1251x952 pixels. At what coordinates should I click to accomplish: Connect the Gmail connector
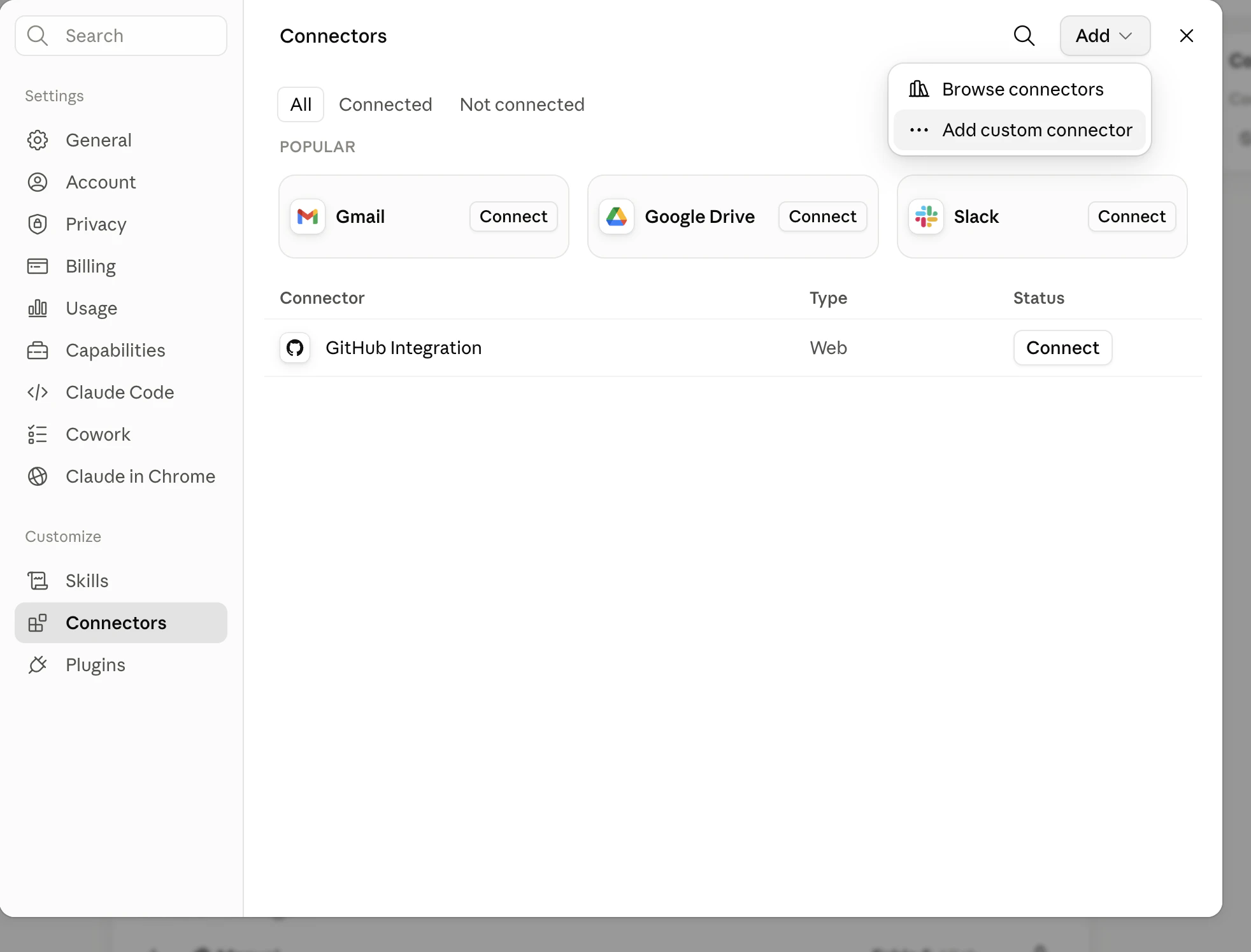coord(513,217)
